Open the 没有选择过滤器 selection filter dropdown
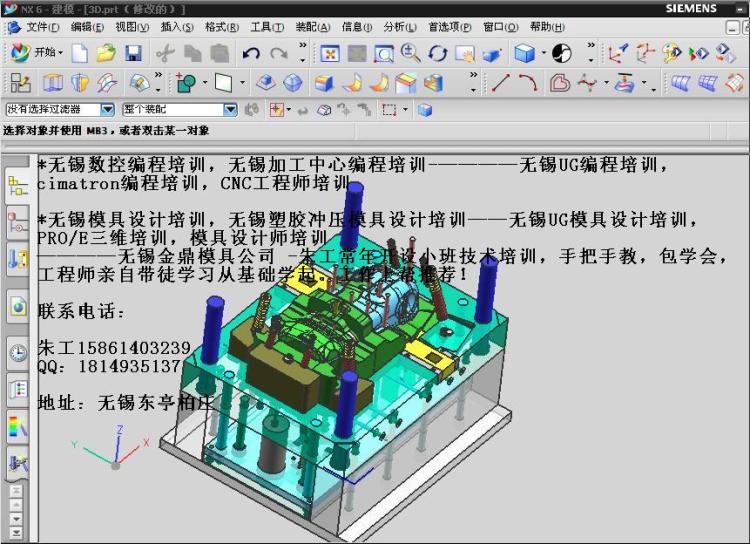The width and height of the screenshot is (750, 544). pyautogui.click(x=107, y=110)
